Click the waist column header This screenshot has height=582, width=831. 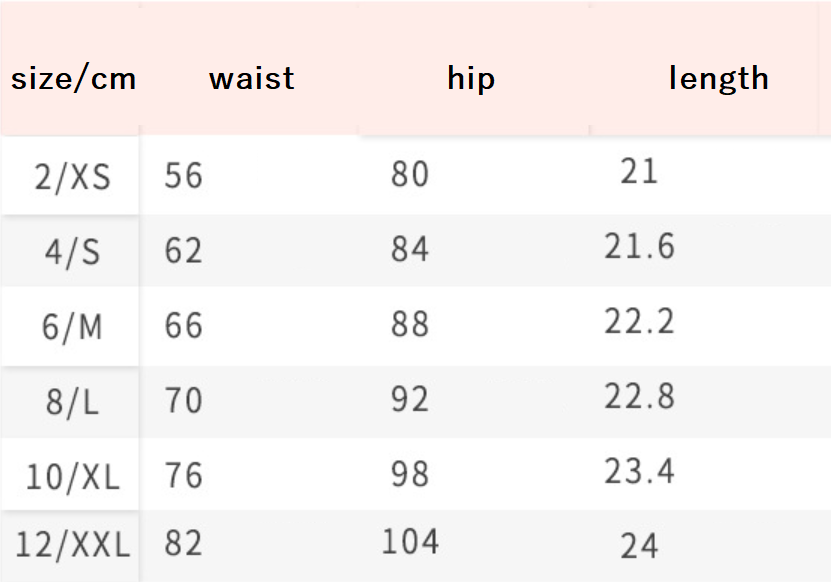[252, 79]
